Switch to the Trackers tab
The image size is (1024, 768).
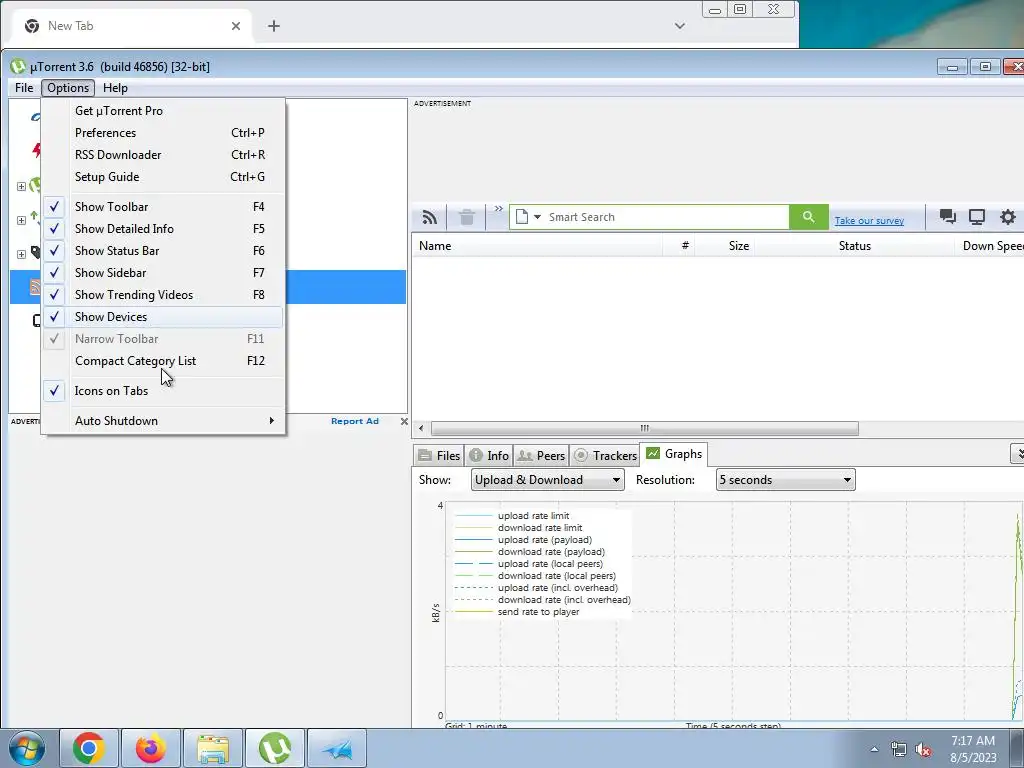click(x=605, y=455)
